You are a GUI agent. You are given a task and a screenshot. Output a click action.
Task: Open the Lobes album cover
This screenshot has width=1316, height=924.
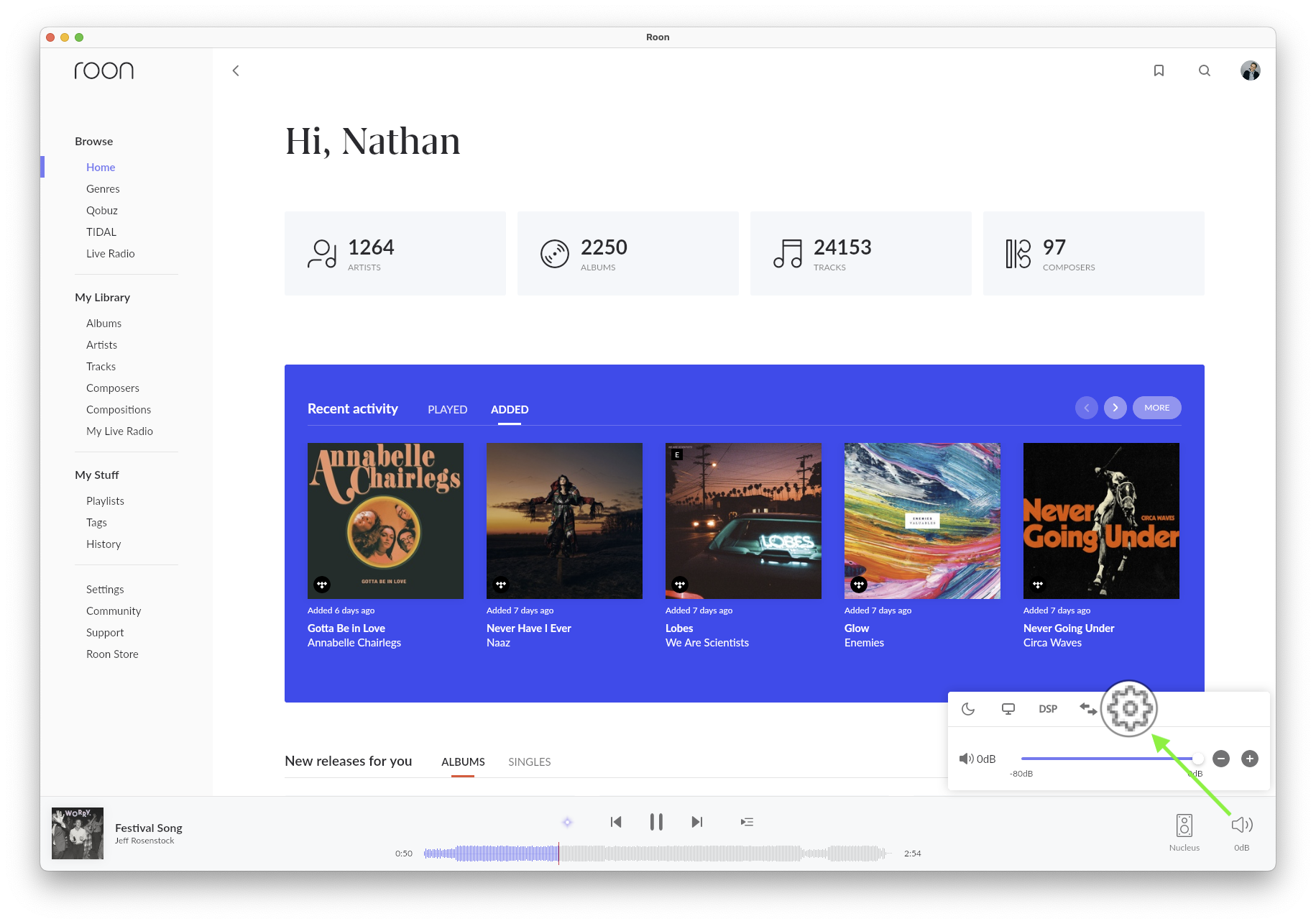point(743,521)
